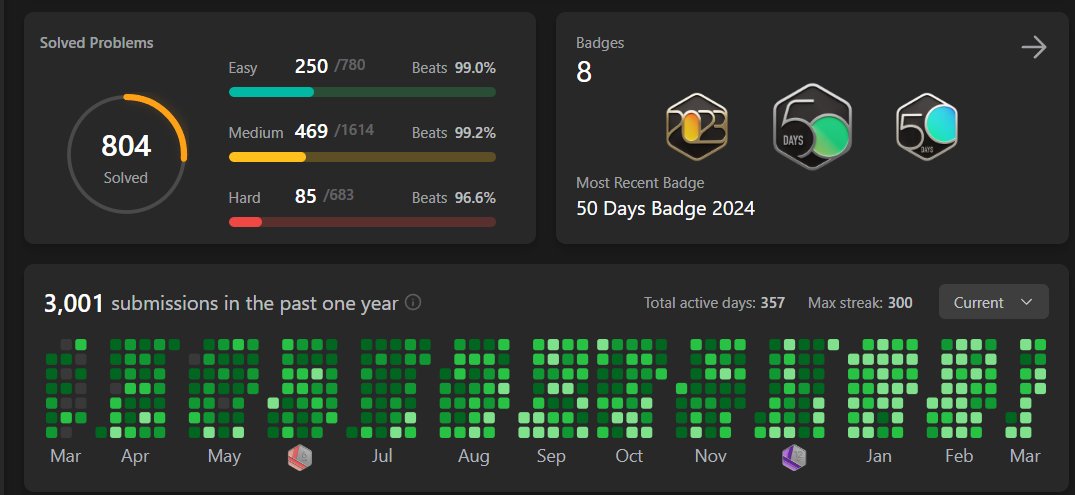Open the Current year dropdown
This screenshot has width=1075, height=495.
point(993,302)
